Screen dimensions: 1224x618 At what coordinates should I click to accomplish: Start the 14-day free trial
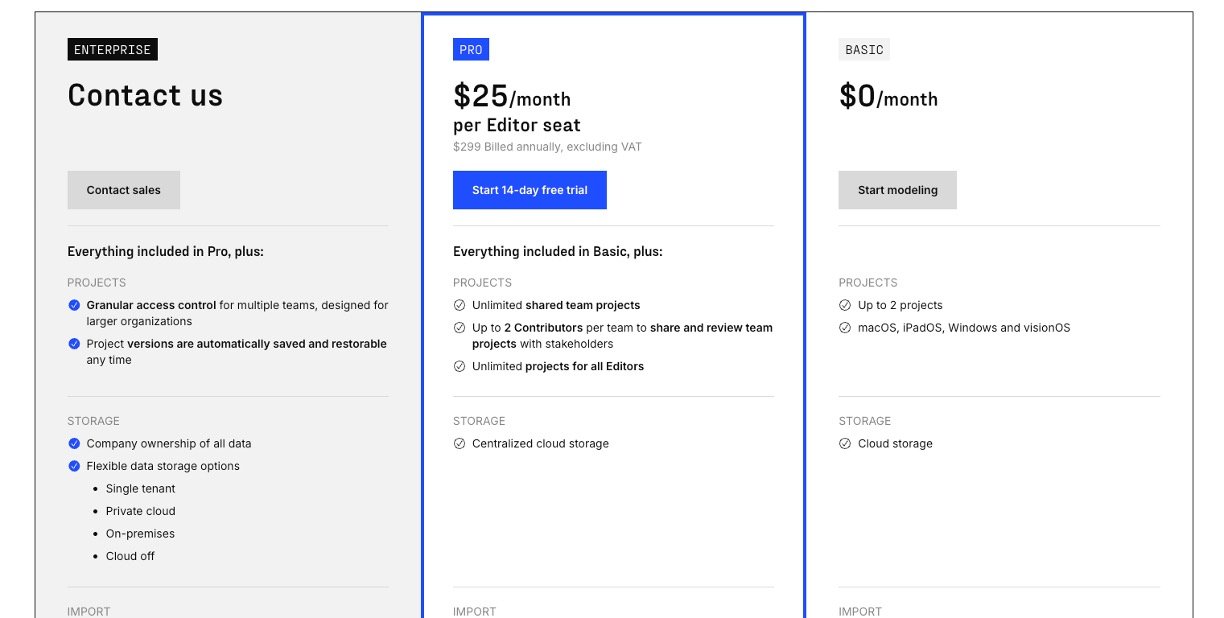pyautogui.click(x=529, y=190)
